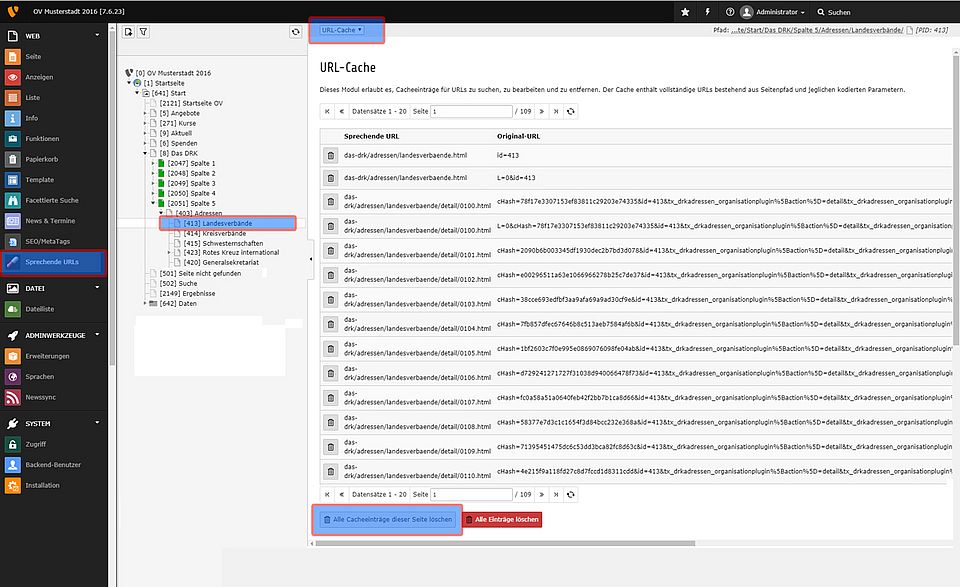Delete the first URL cache entry row

click(330, 156)
